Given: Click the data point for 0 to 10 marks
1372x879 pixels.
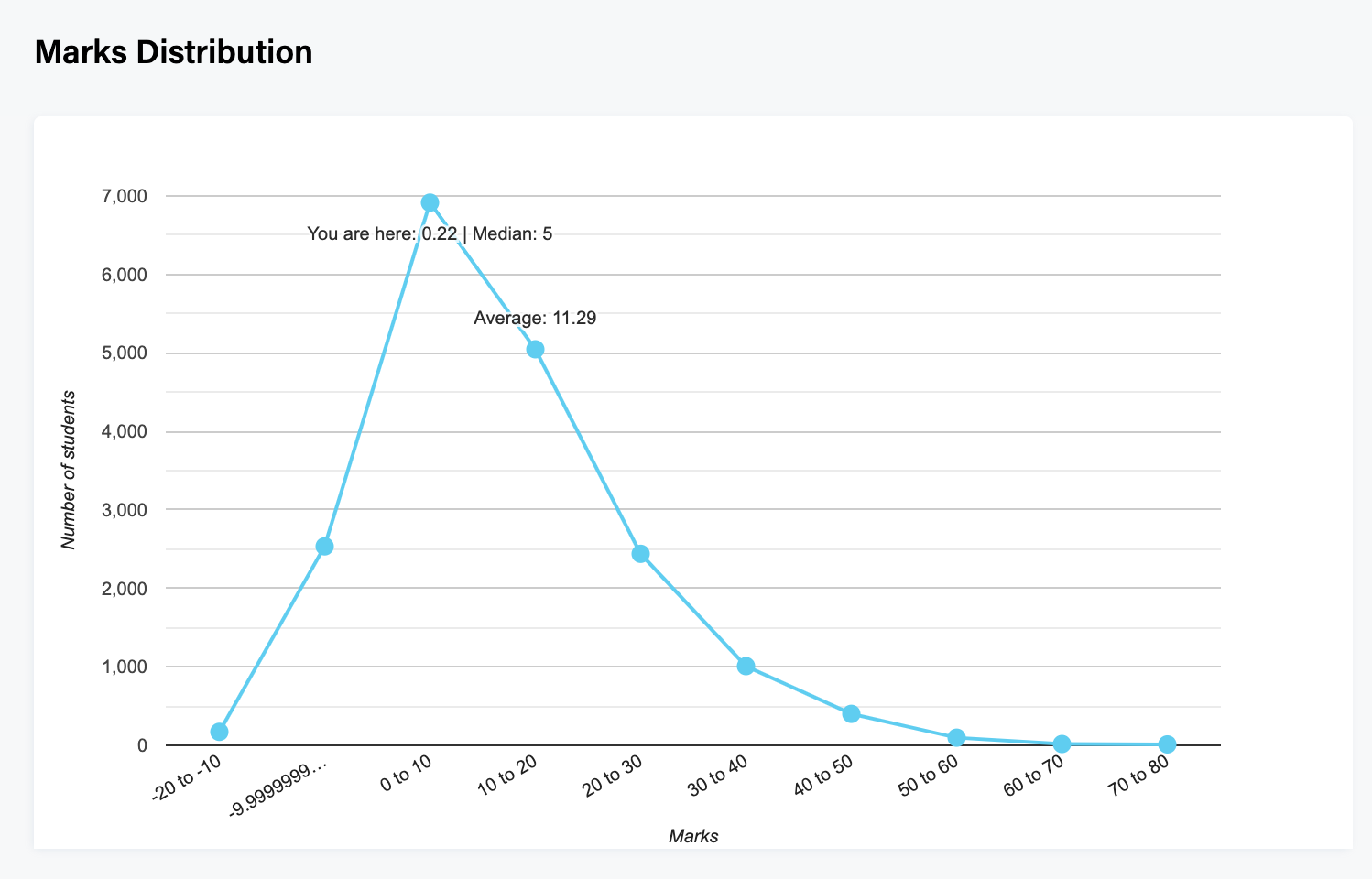Looking at the screenshot, I should click(x=430, y=202).
